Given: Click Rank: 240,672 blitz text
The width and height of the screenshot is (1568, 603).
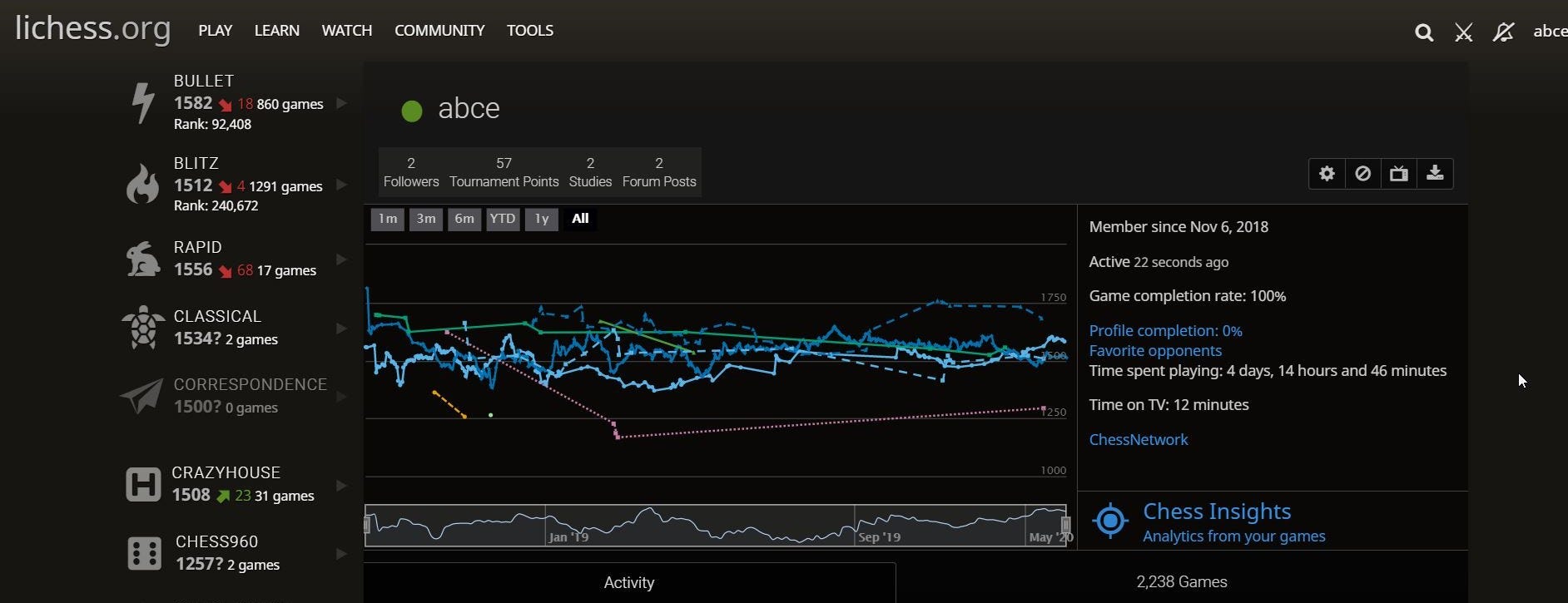Looking at the screenshot, I should tap(216, 206).
